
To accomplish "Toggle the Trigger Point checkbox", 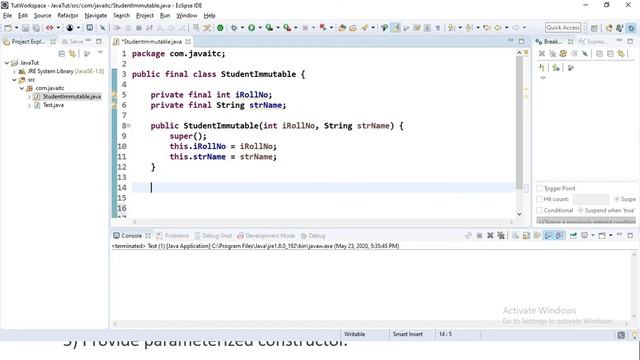I will [540, 188].
